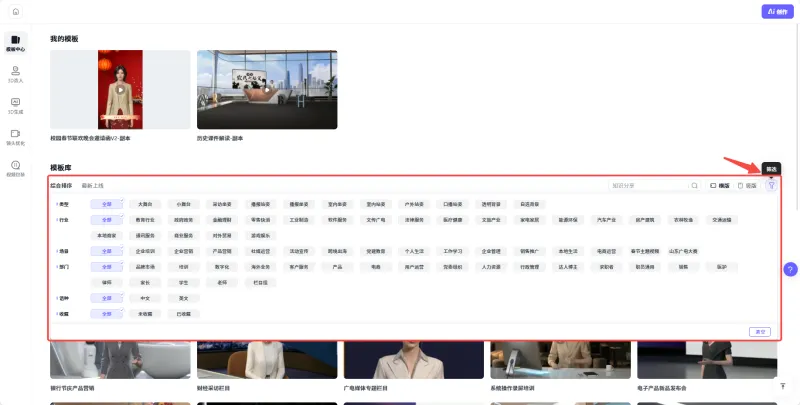This screenshot has height=405, width=800.
Task: Filter industry by 汽车产业
Action: (x=607, y=220)
